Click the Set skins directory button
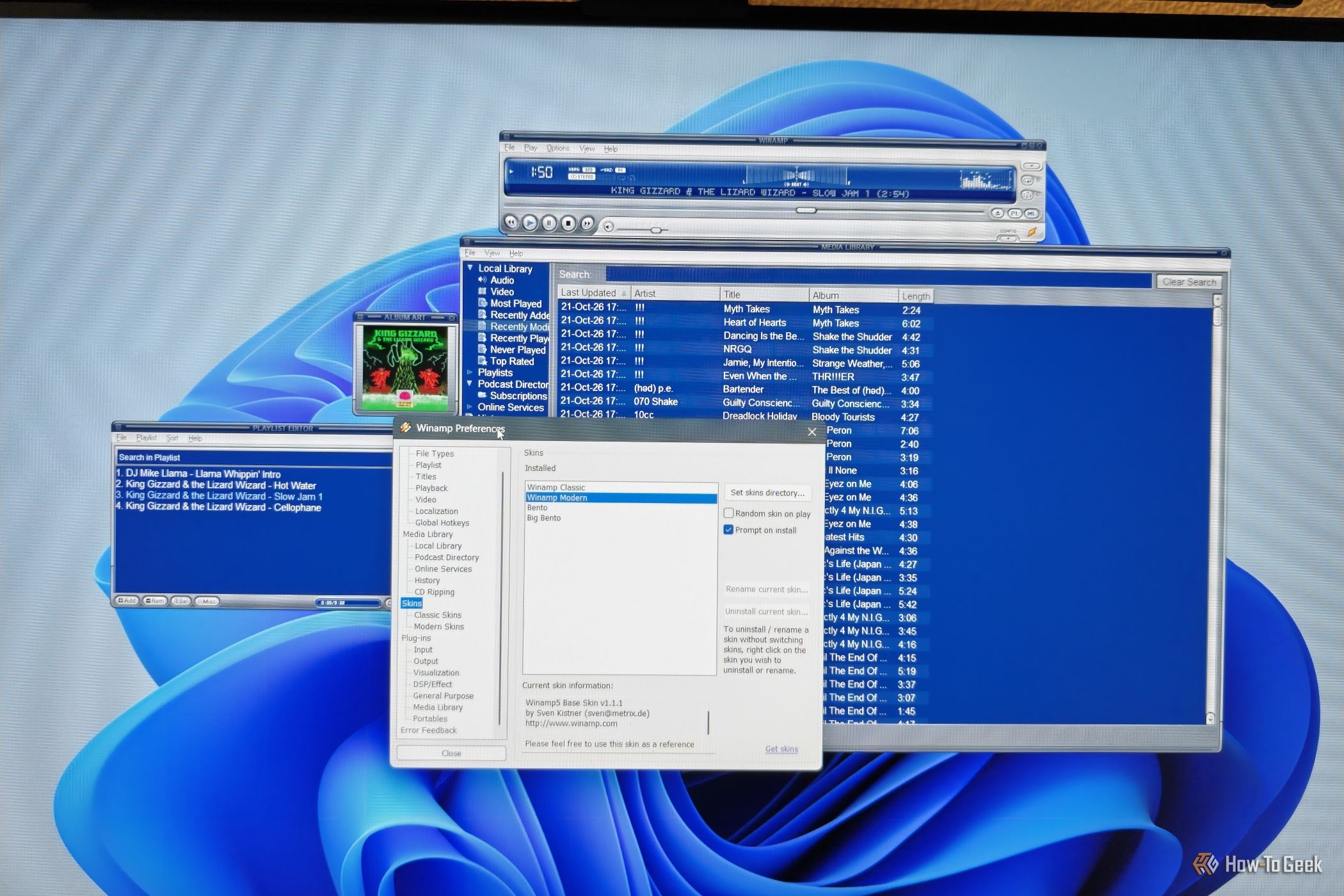 pos(767,492)
